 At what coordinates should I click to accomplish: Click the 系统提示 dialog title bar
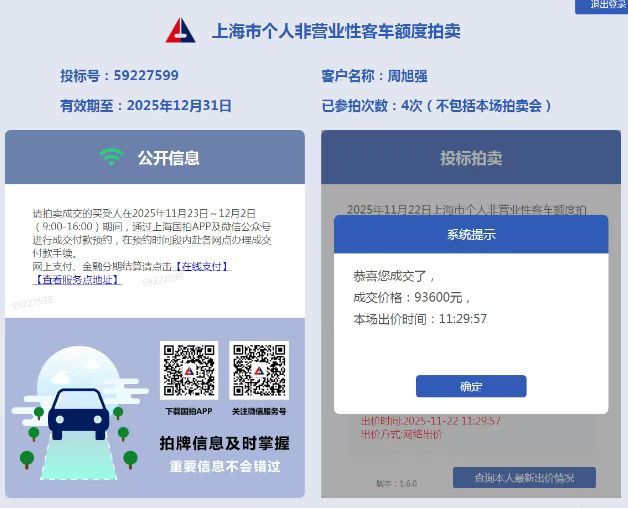[x=471, y=234]
